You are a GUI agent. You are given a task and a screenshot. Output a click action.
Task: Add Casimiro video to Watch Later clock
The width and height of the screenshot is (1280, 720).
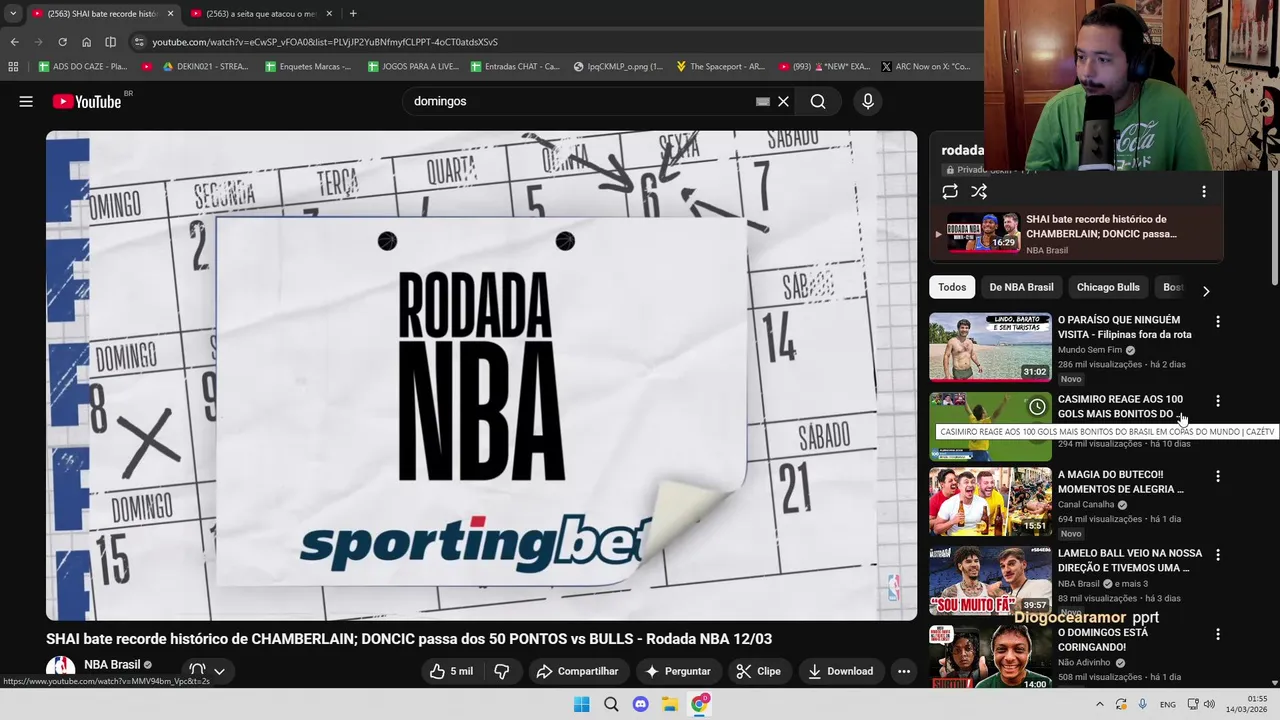[x=1037, y=407]
